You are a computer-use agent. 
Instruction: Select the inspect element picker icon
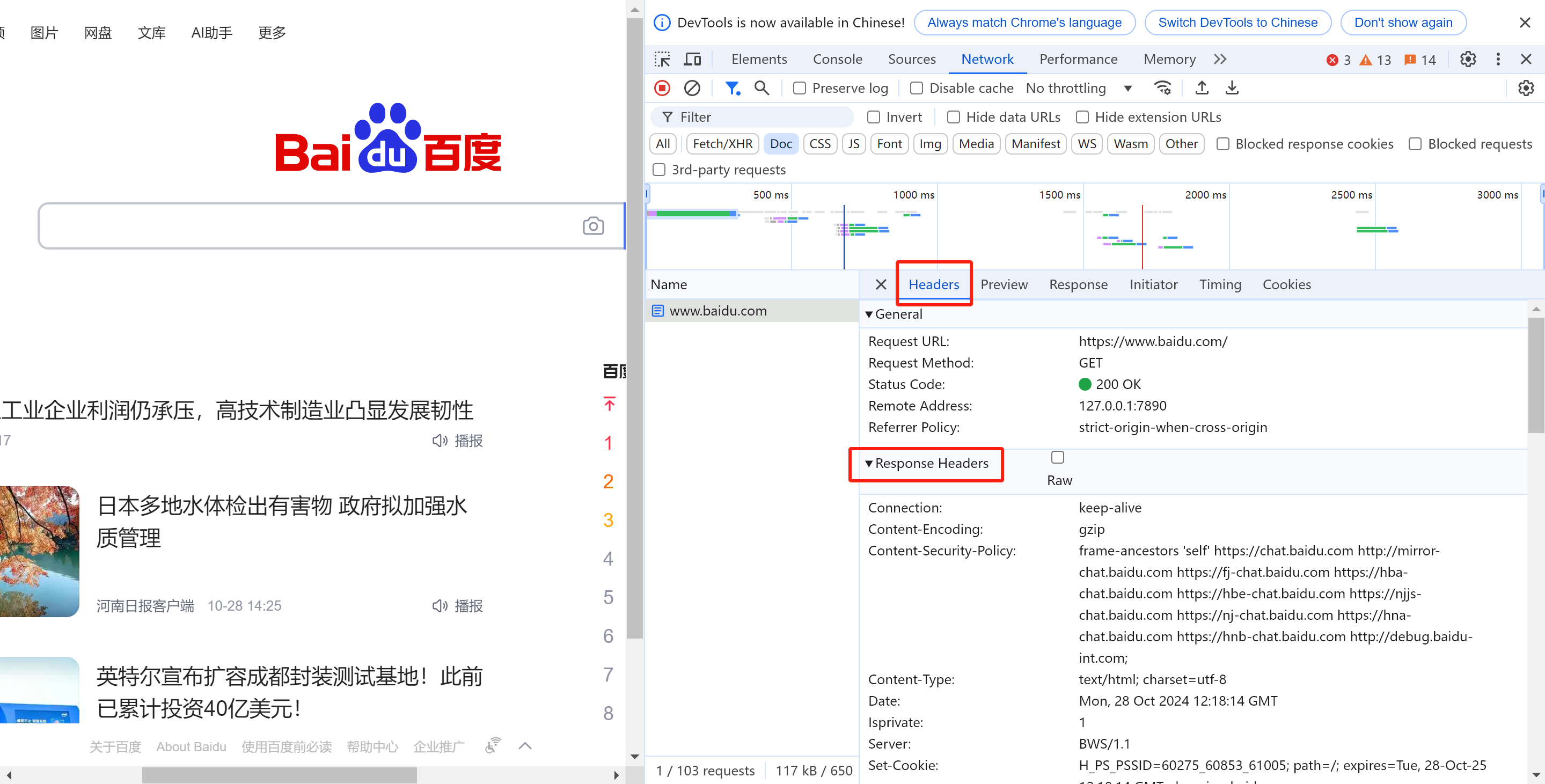coord(662,60)
